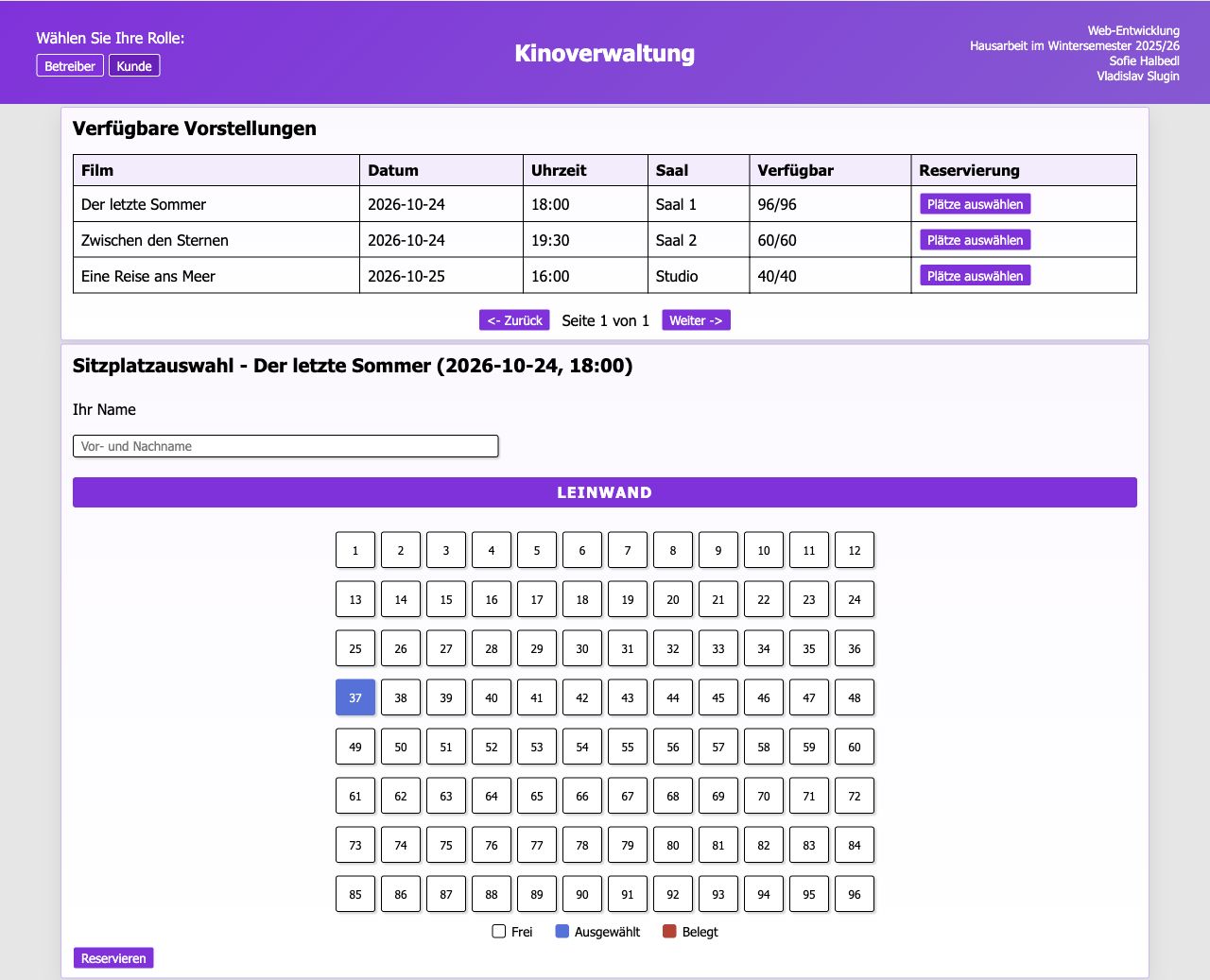Viewport: 1210px width, 980px height.
Task: Select seat 43 in the seat grid
Action: tap(628, 697)
